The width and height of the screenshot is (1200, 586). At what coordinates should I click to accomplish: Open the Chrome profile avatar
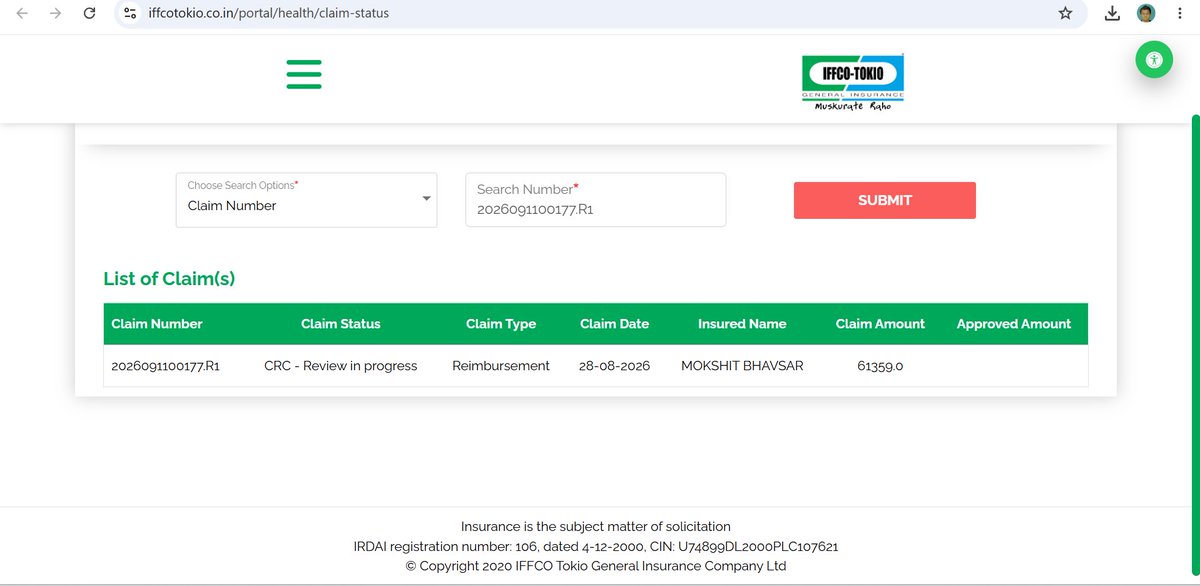click(1146, 13)
